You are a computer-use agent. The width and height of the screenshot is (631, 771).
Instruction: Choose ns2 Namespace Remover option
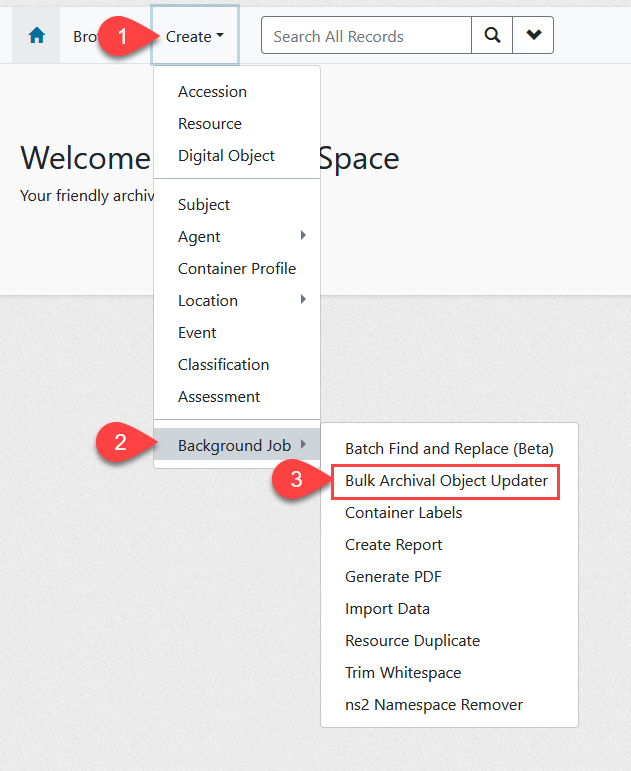pos(434,705)
